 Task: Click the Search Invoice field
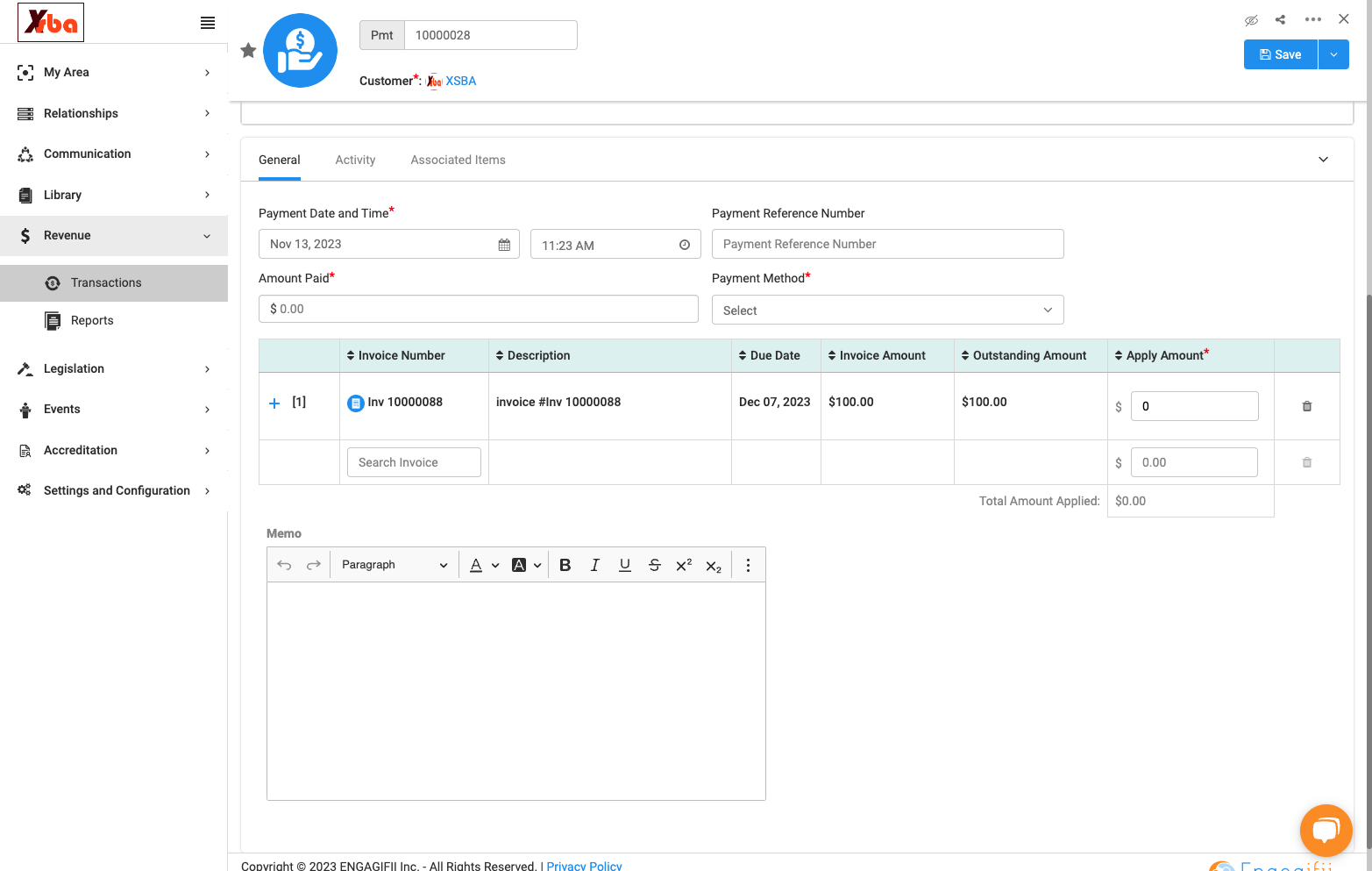tap(414, 462)
